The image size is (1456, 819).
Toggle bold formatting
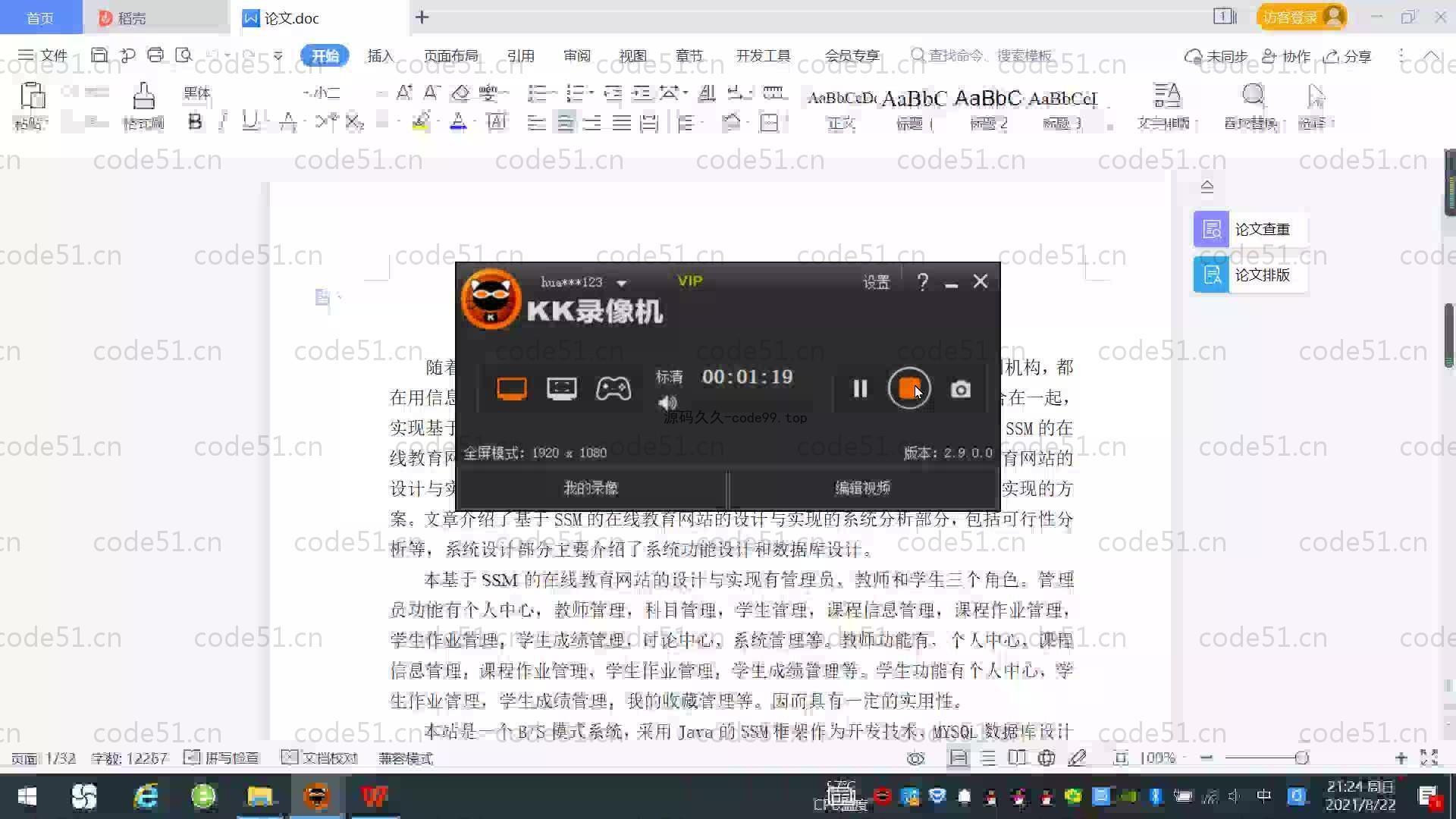(x=195, y=122)
